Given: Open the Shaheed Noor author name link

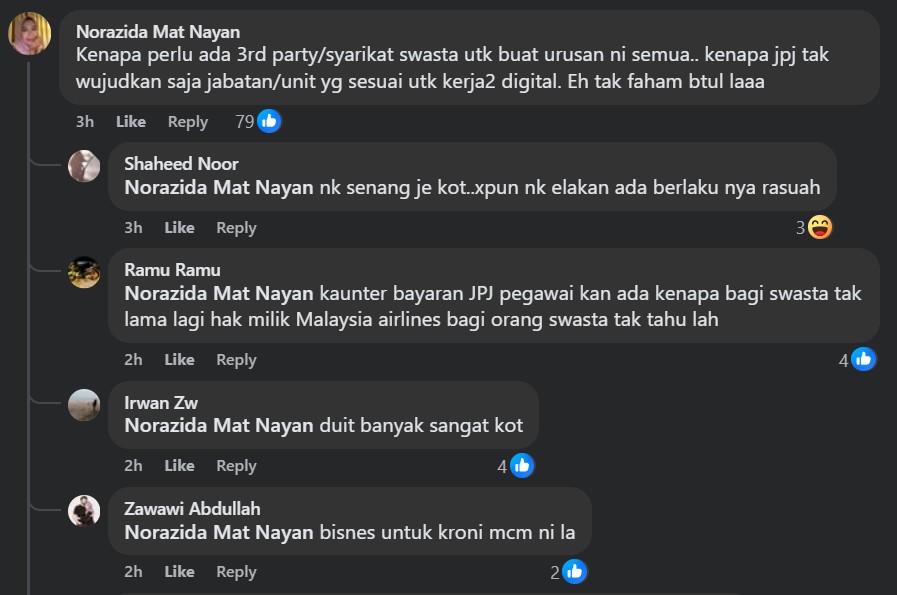Looking at the screenshot, I should (x=181, y=164).
